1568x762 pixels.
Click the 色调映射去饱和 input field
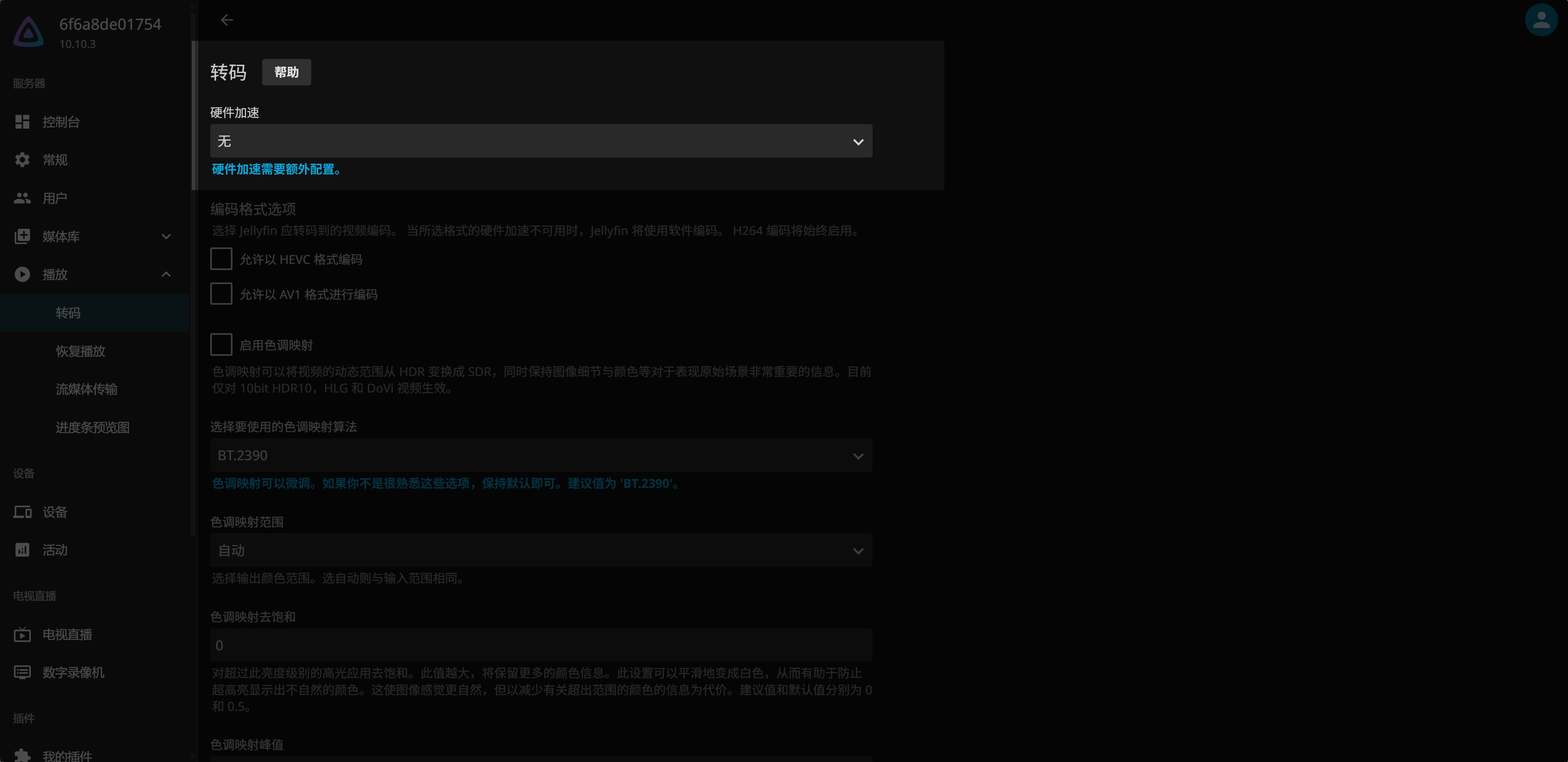pyautogui.click(x=541, y=646)
